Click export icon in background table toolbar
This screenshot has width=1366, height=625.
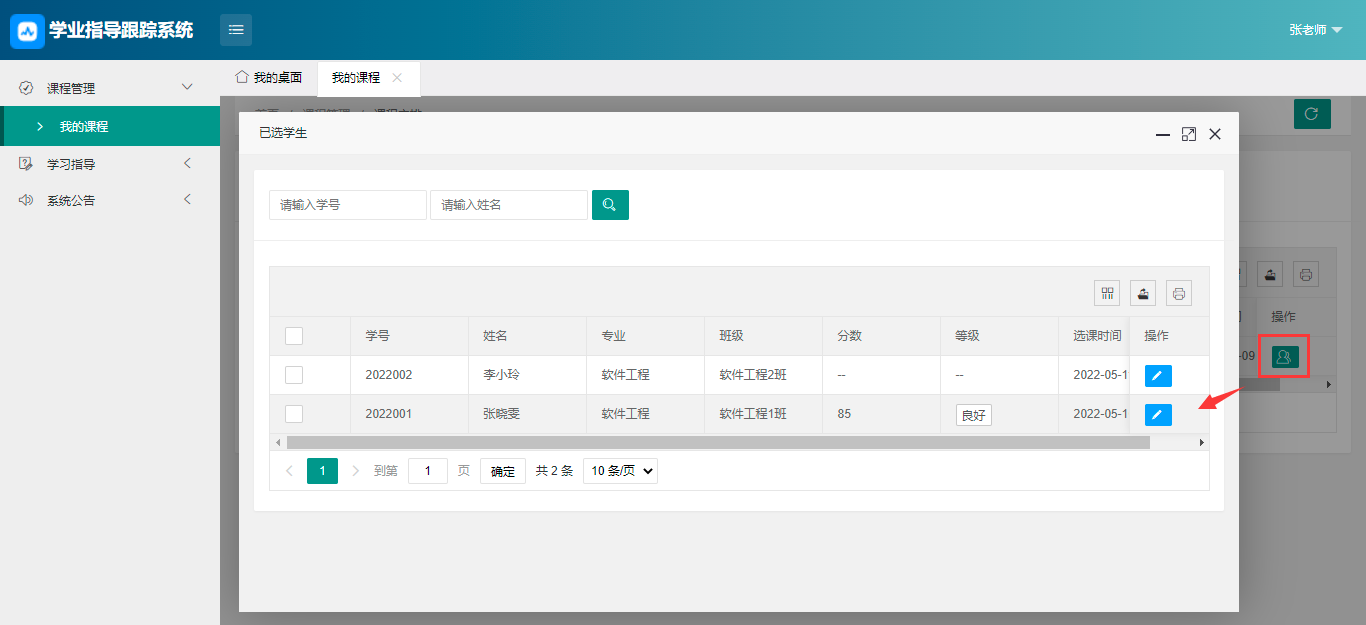click(1270, 274)
